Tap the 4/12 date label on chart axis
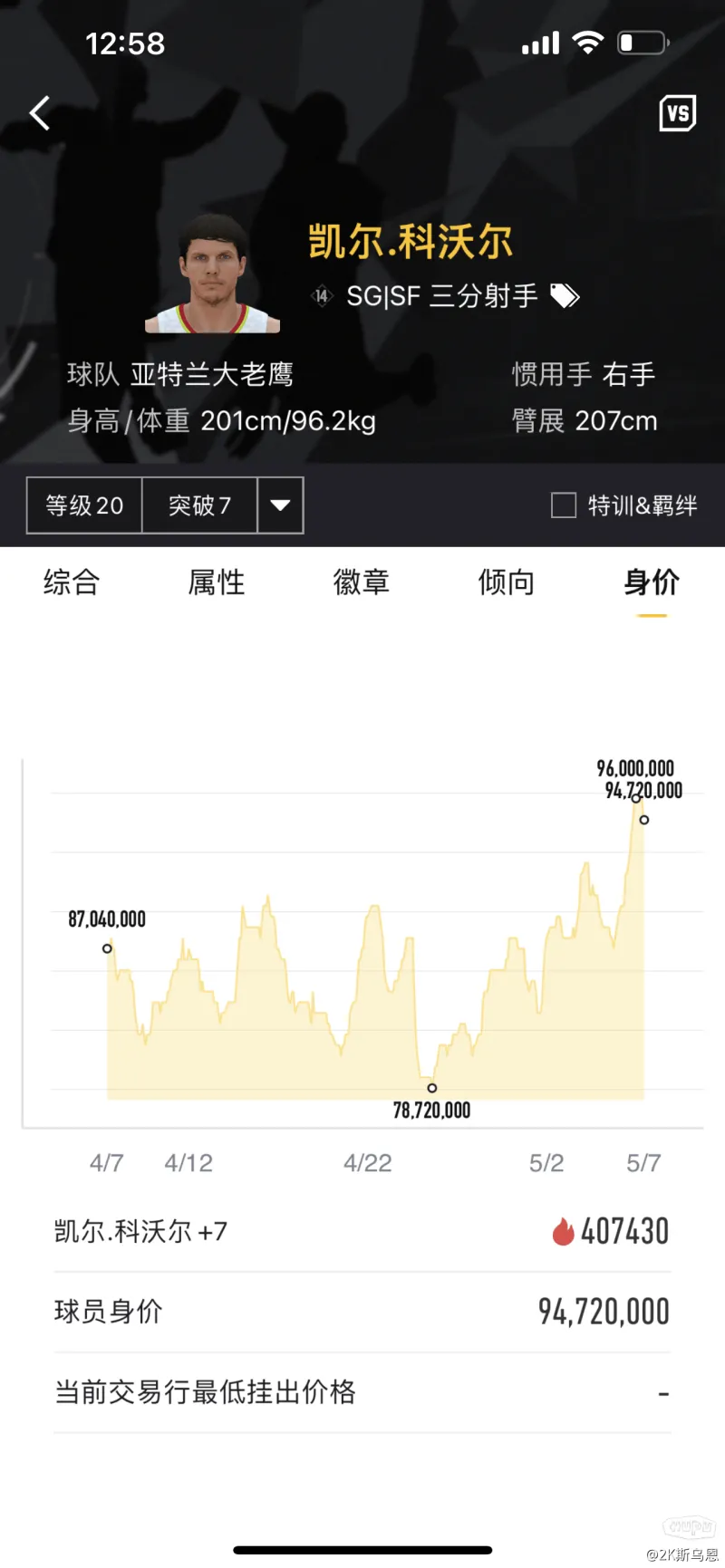725x1568 pixels. click(x=188, y=1163)
